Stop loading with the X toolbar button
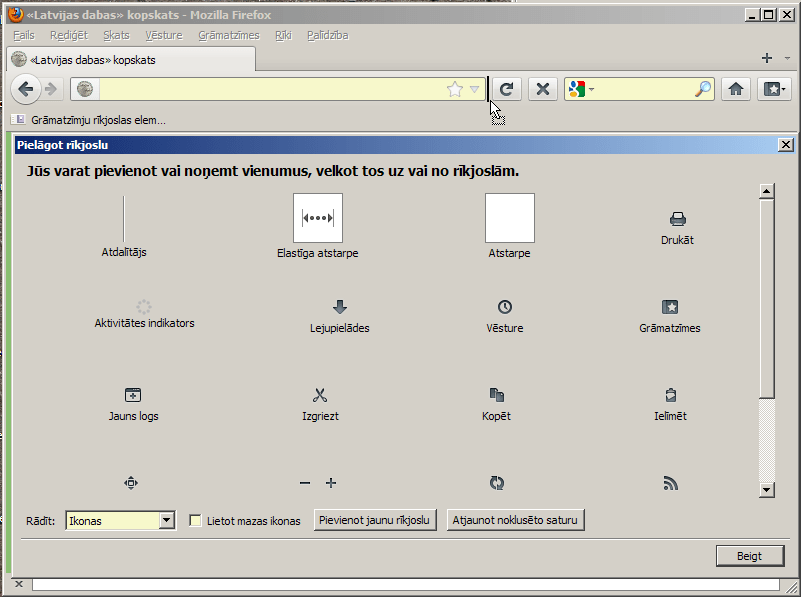This screenshot has height=597, width=801. pos(543,89)
